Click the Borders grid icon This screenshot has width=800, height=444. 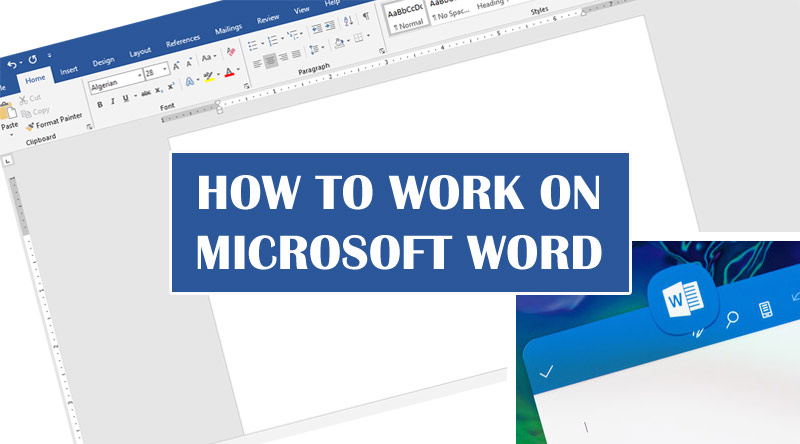point(359,38)
